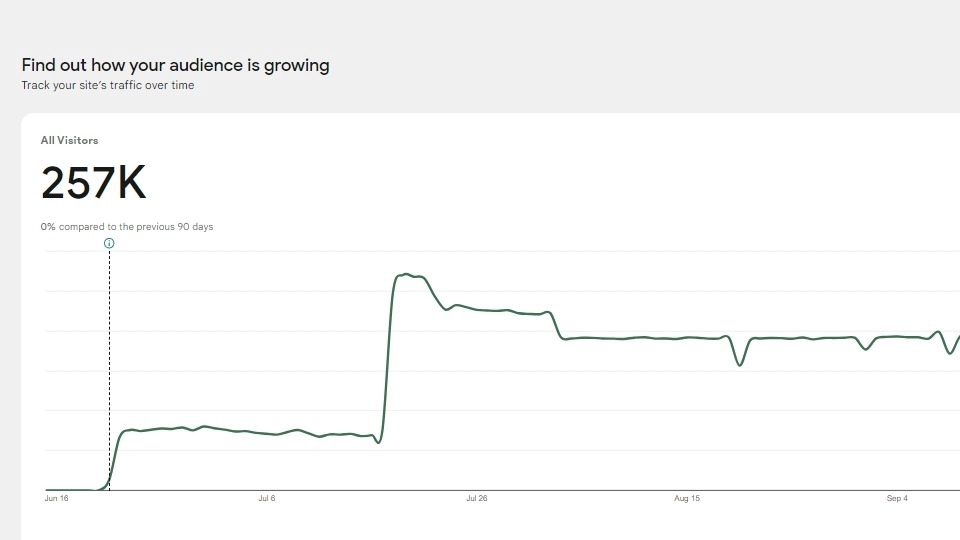Screen dimensions: 960x540
Task: Select the Jul 6 axis label
Action: tap(267, 498)
